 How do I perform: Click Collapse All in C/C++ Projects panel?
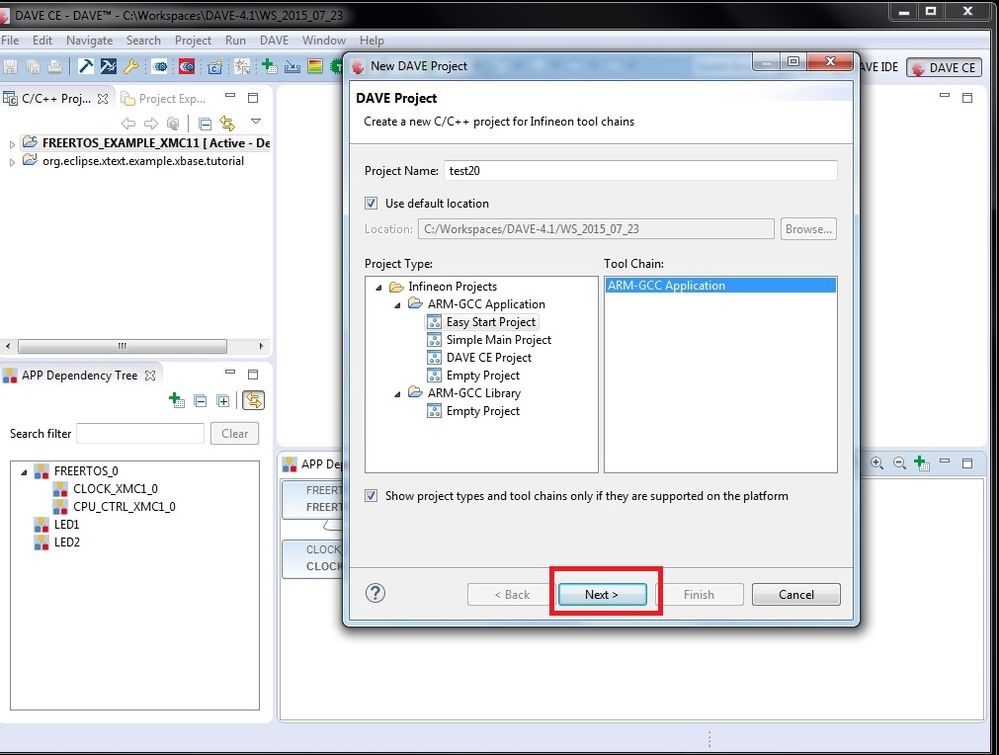(205, 123)
